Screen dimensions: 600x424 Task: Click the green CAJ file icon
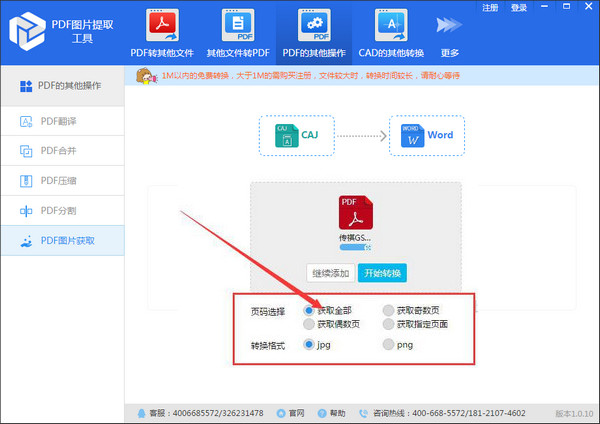[x=287, y=136]
